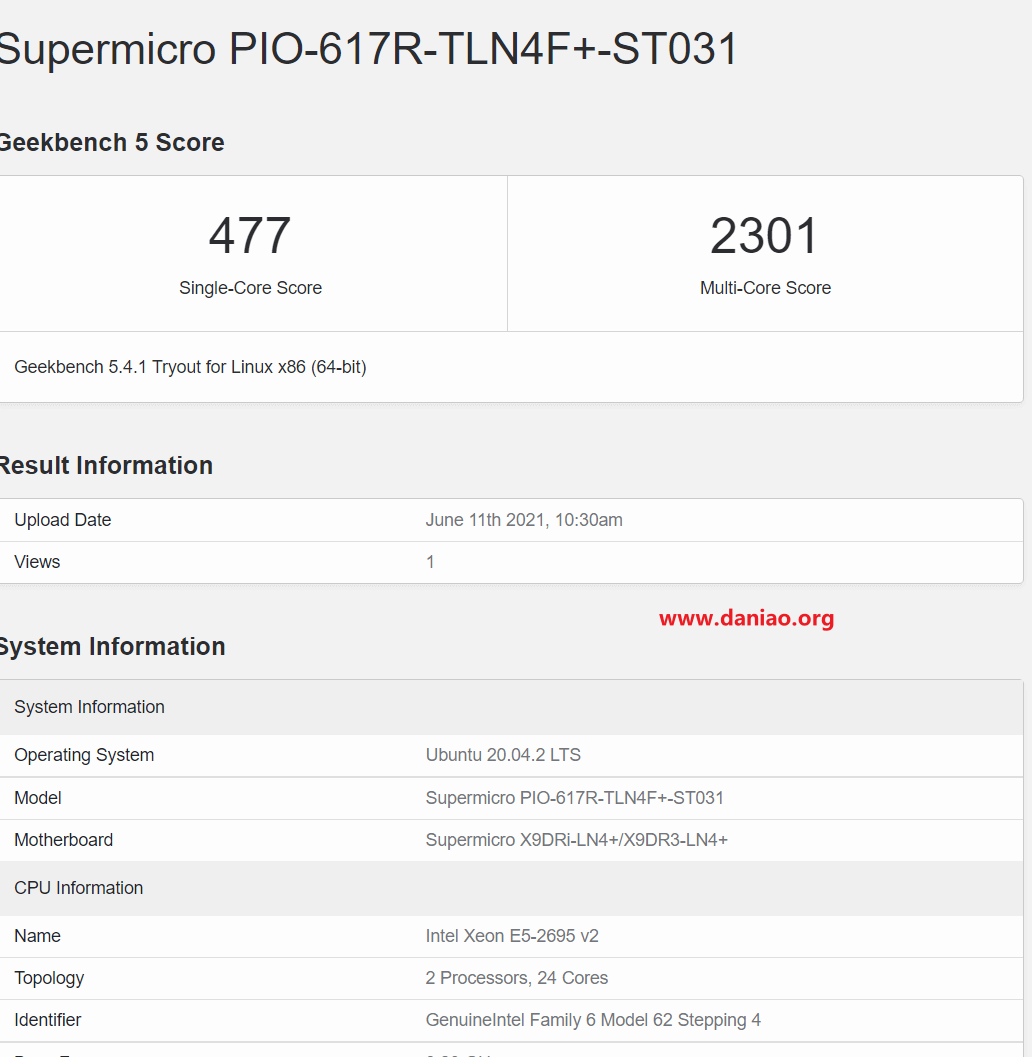Click the CPU Information table header row
The width and height of the screenshot is (1032, 1057).
[x=512, y=888]
